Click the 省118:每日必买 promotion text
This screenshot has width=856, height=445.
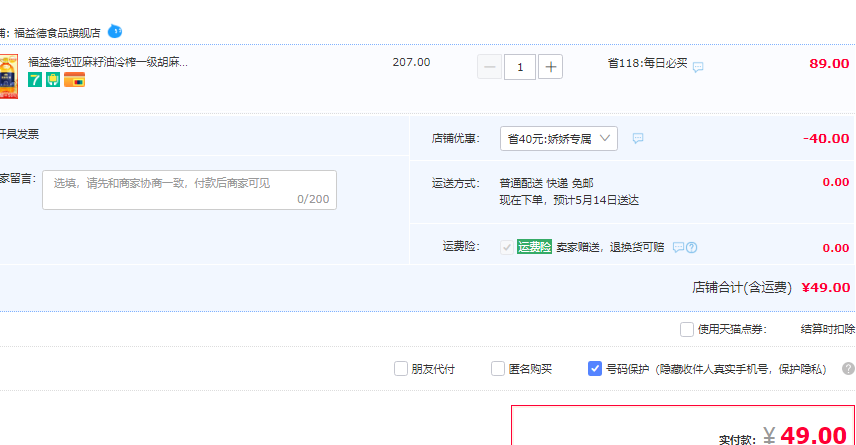647,63
